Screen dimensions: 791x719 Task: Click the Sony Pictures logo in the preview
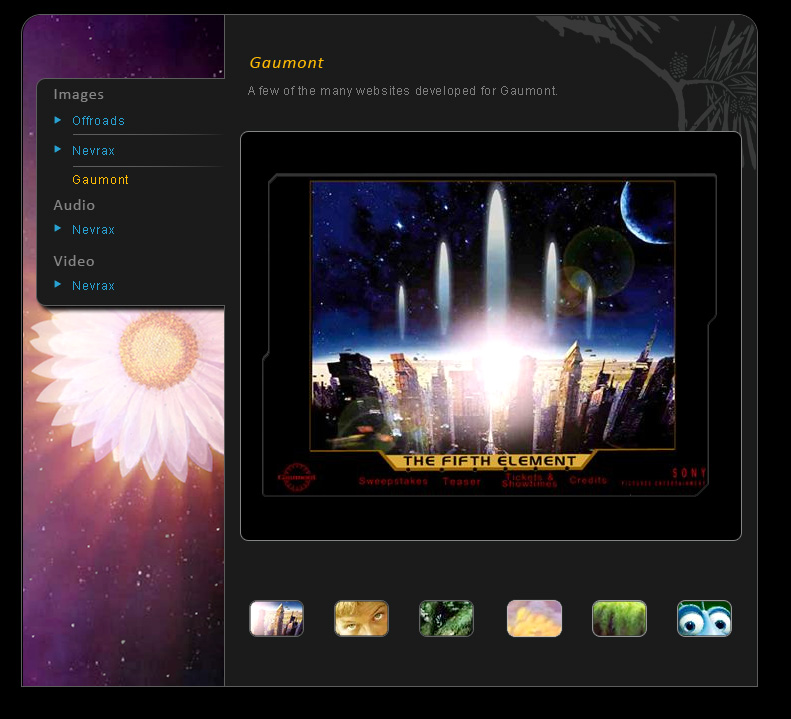pos(663,477)
